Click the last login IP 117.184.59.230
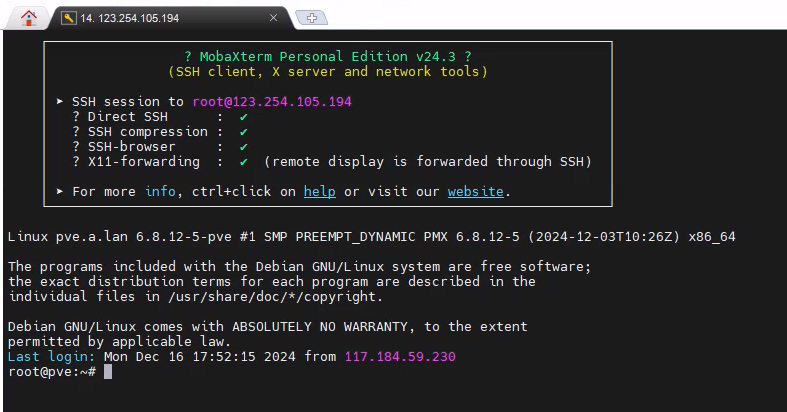Image resolution: width=787 pixels, height=412 pixels. coord(400,357)
